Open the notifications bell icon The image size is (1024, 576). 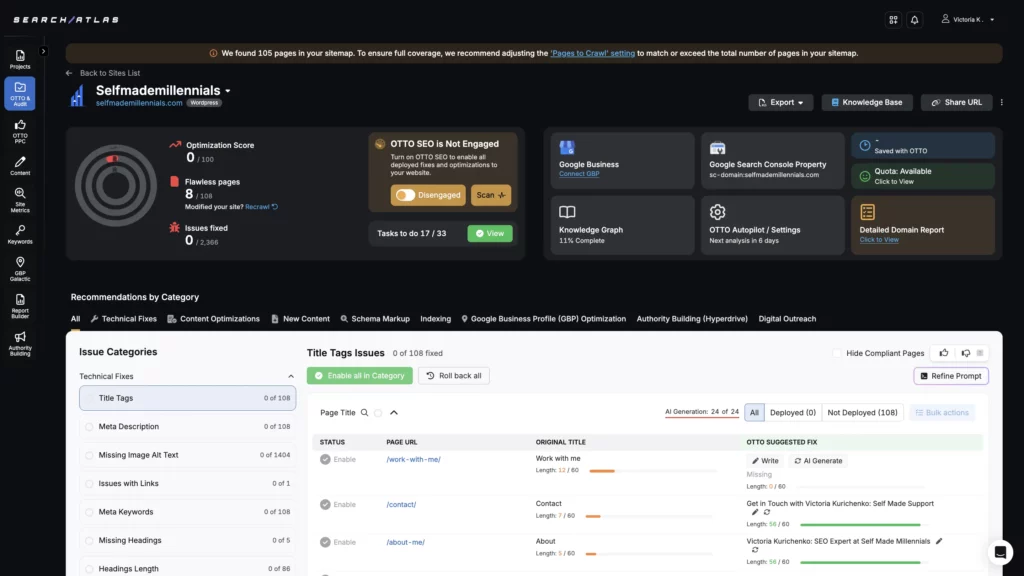914,19
